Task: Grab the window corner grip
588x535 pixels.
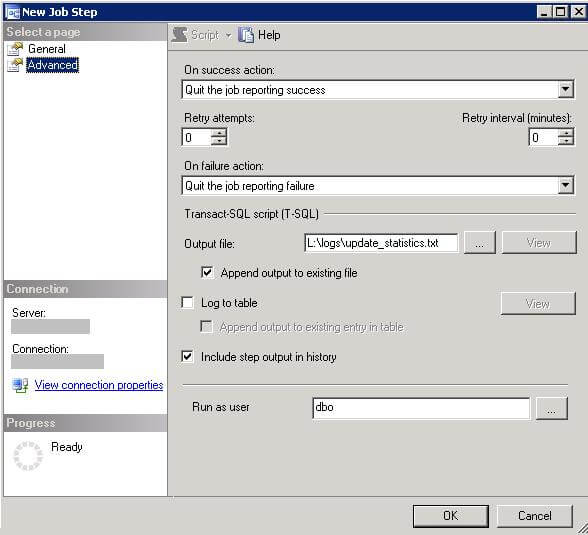Action: [x=582, y=529]
